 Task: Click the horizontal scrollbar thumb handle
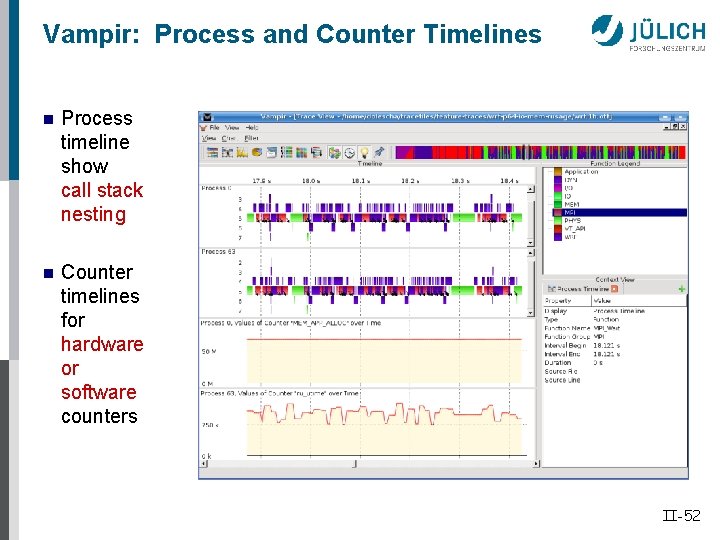click(x=354, y=464)
